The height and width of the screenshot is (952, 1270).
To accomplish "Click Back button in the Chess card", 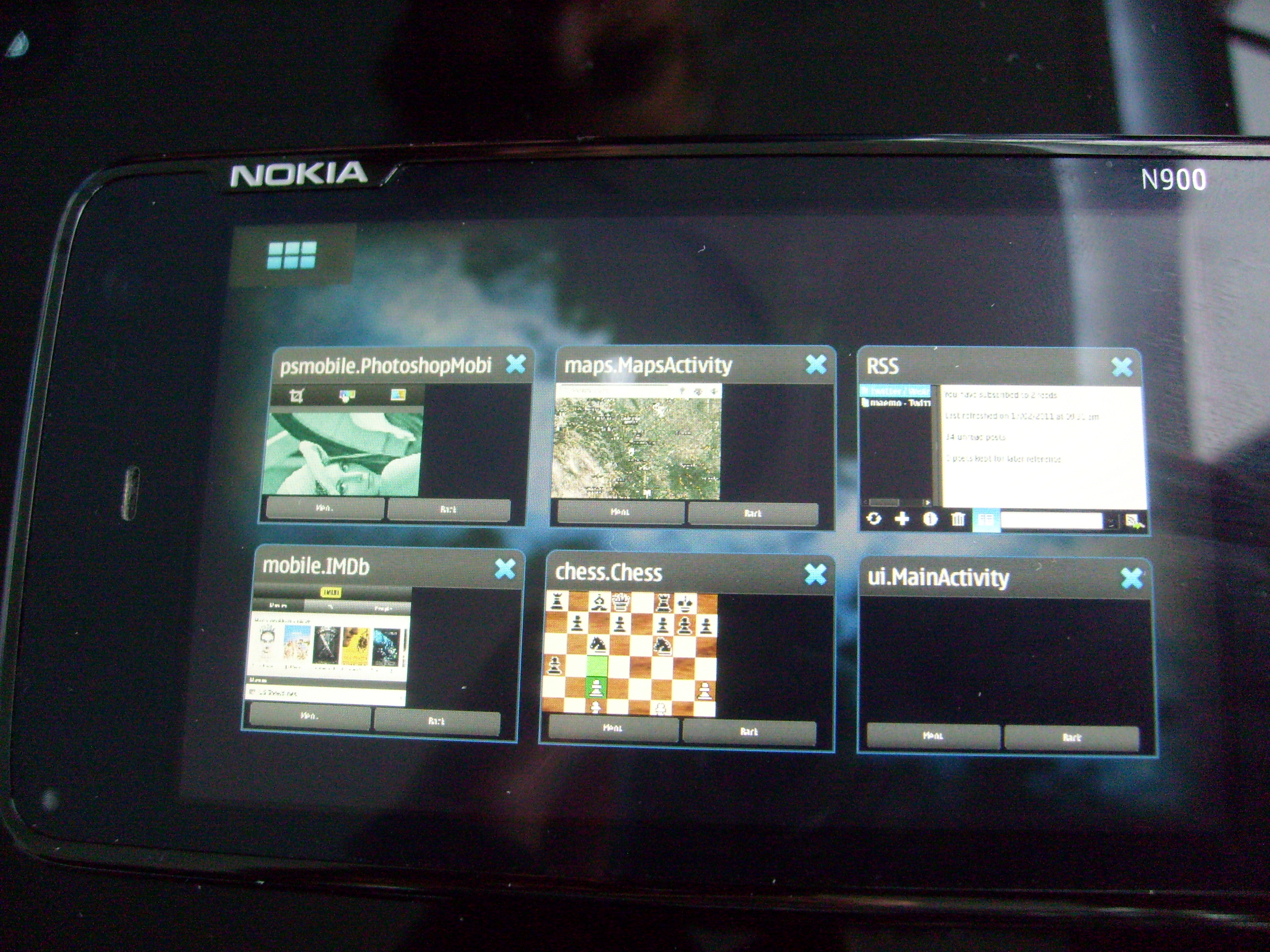I will (749, 732).
